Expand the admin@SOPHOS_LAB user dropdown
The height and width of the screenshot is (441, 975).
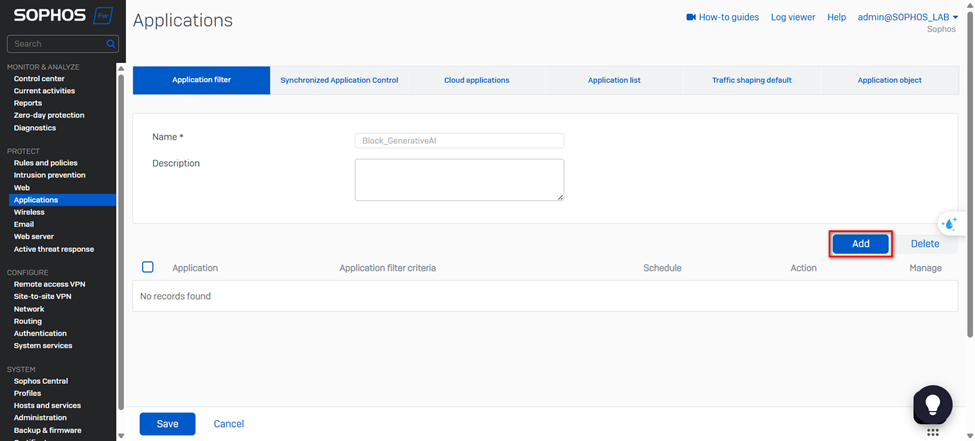coord(907,17)
